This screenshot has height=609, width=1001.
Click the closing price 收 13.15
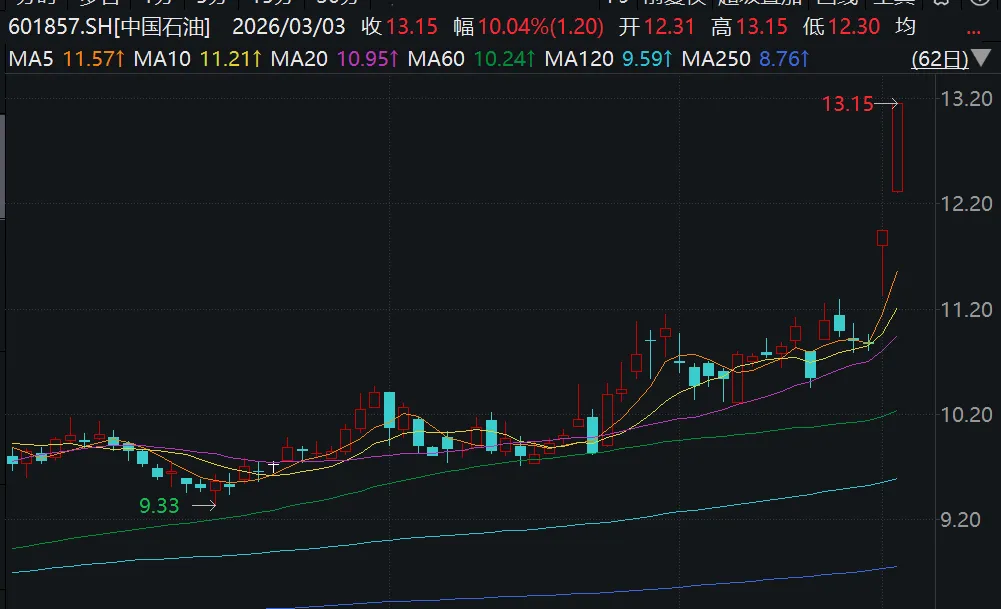click(x=400, y=27)
